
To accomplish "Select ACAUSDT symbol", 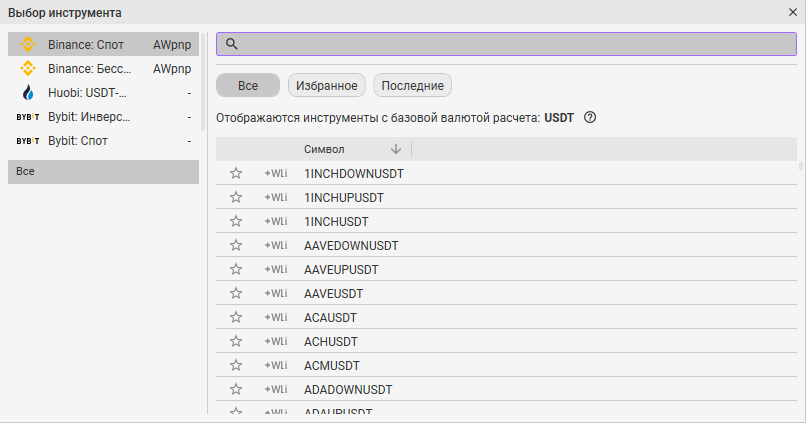I will pos(330,318).
